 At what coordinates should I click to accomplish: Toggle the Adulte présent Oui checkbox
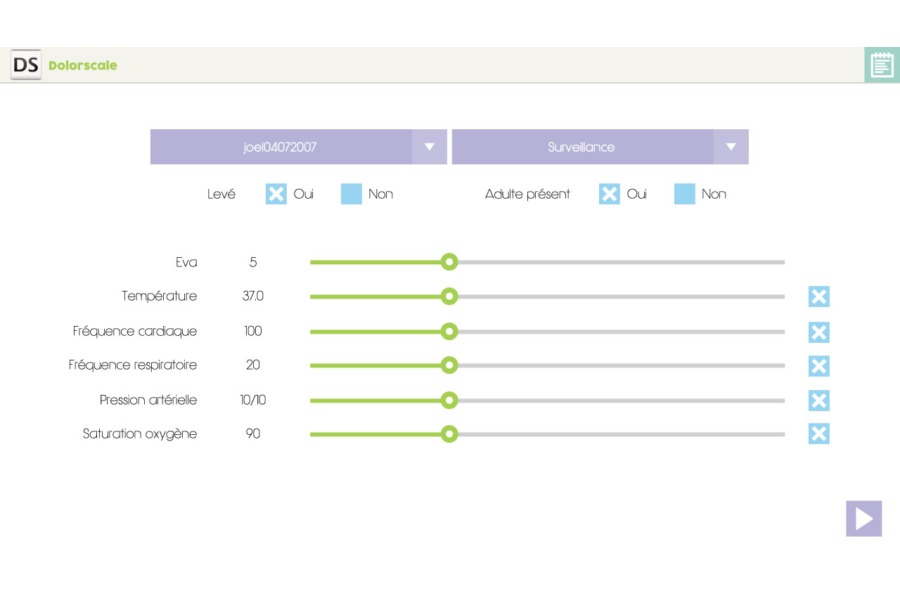(609, 194)
